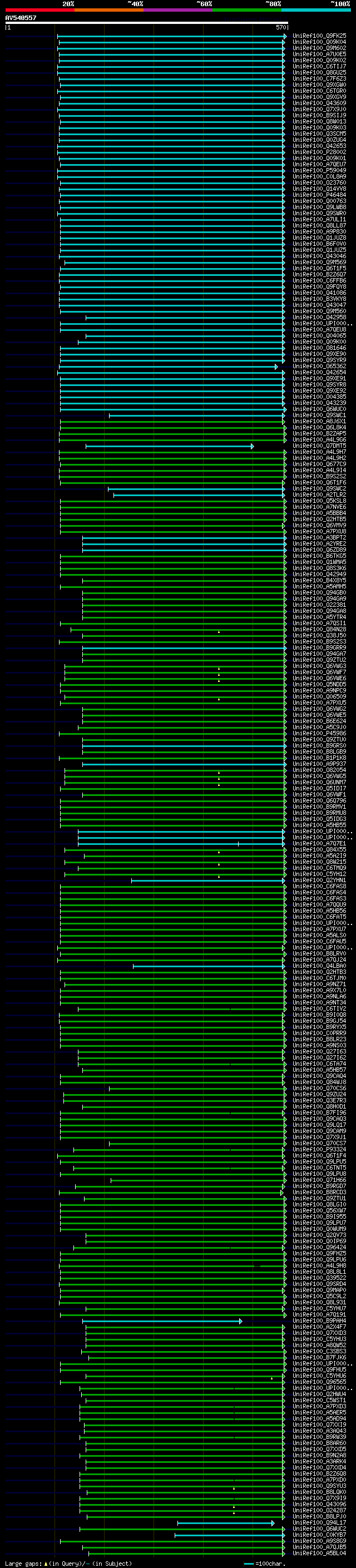The width and height of the screenshot is (356, 1568).
Task: Select hit label UniRef100_Q6UNM7
Action: (319, 782)
